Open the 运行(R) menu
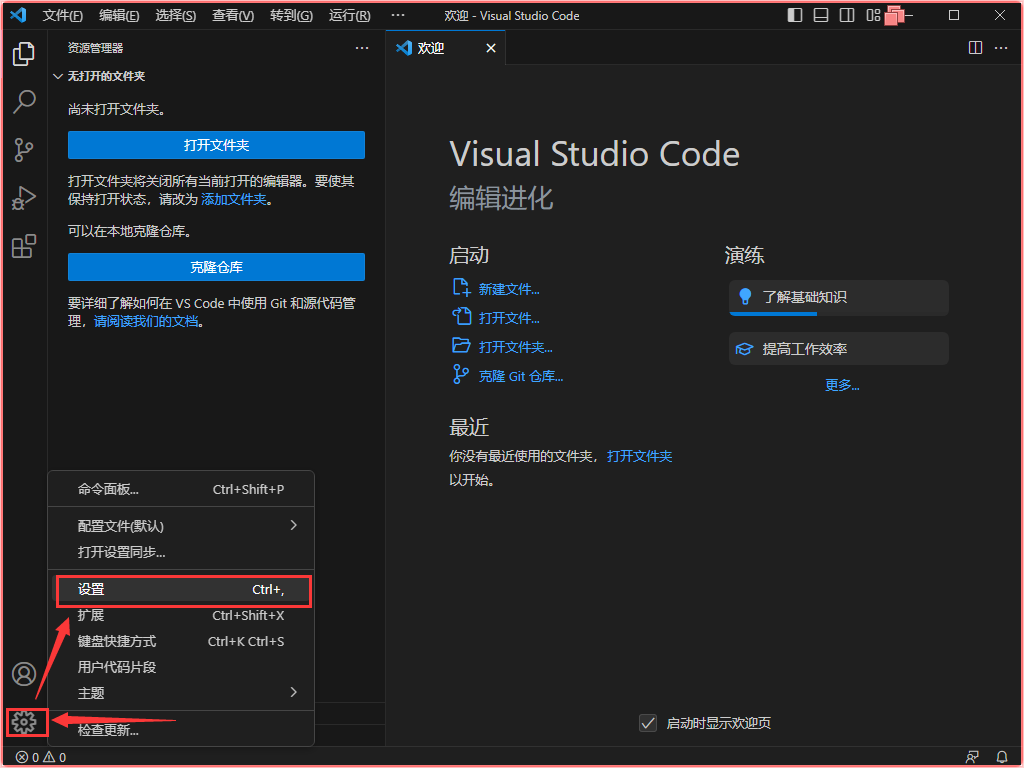This screenshot has height=768, width=1024. [349, 15]
